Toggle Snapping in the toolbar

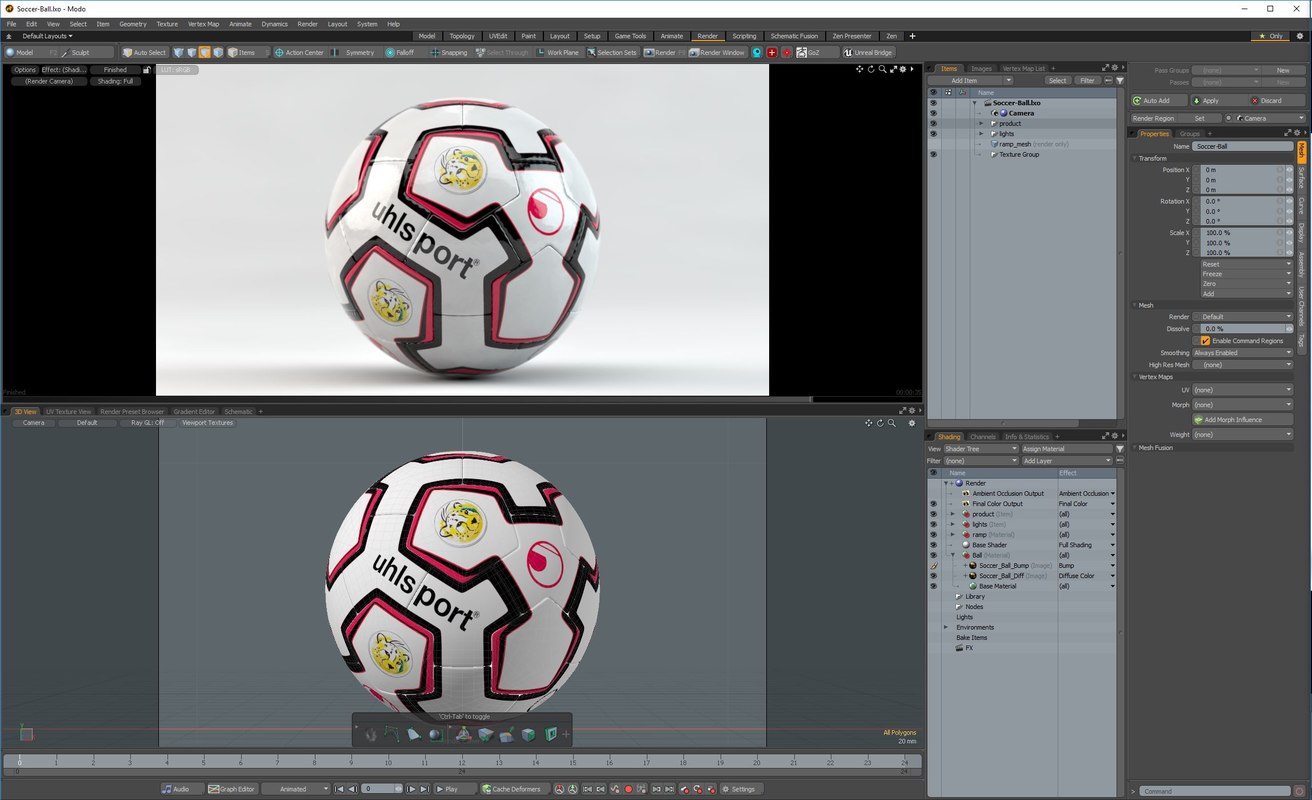[x=447, y=52]
